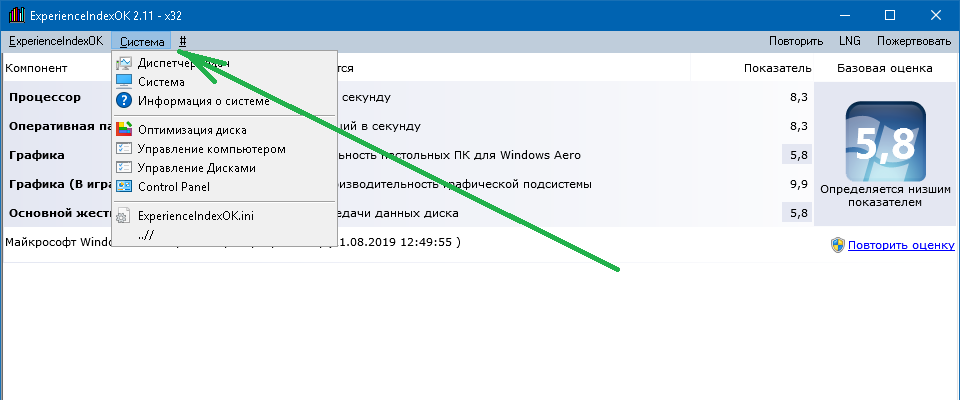The height and width of the screenshot is (400, 960).
Task: Open ExperienceIndexOK.ini file entry
Action: pyautogui.click(x=224, y=216)
